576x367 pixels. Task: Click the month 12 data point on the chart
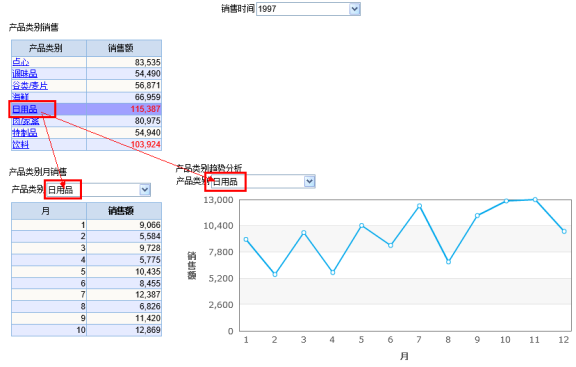click(564, 231)
